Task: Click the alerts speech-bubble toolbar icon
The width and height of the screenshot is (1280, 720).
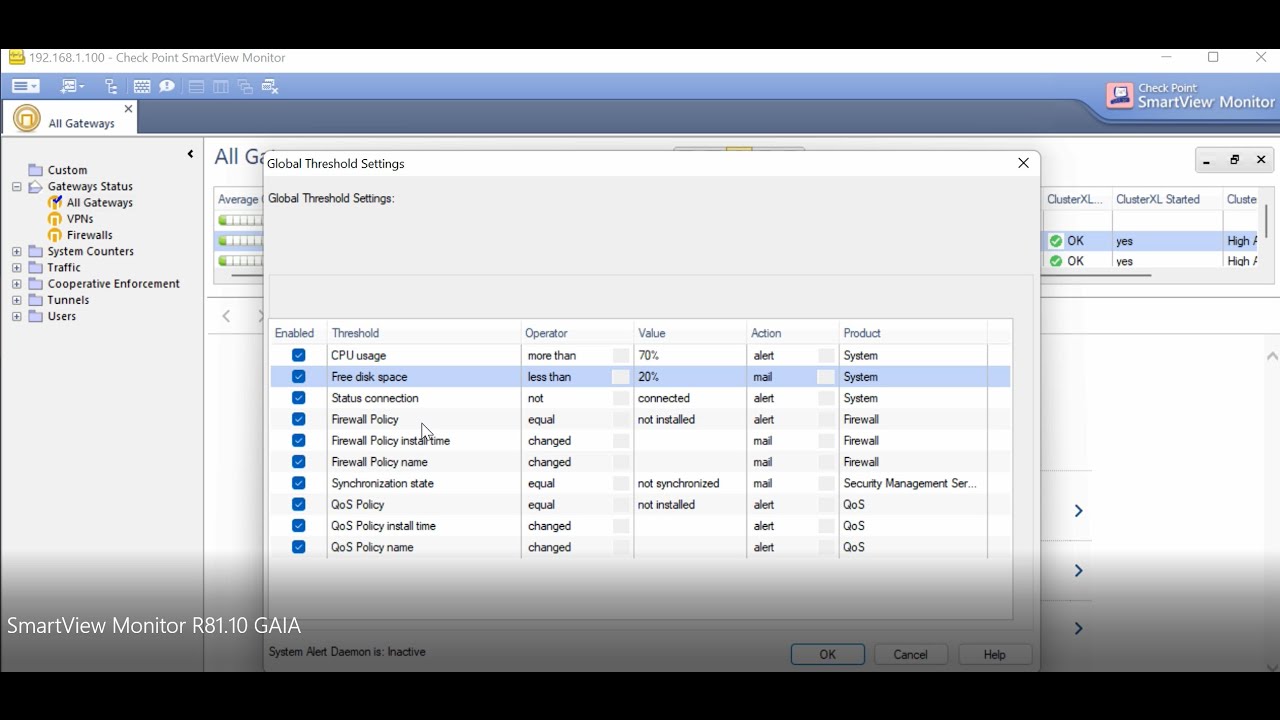Action: [167, 87]
